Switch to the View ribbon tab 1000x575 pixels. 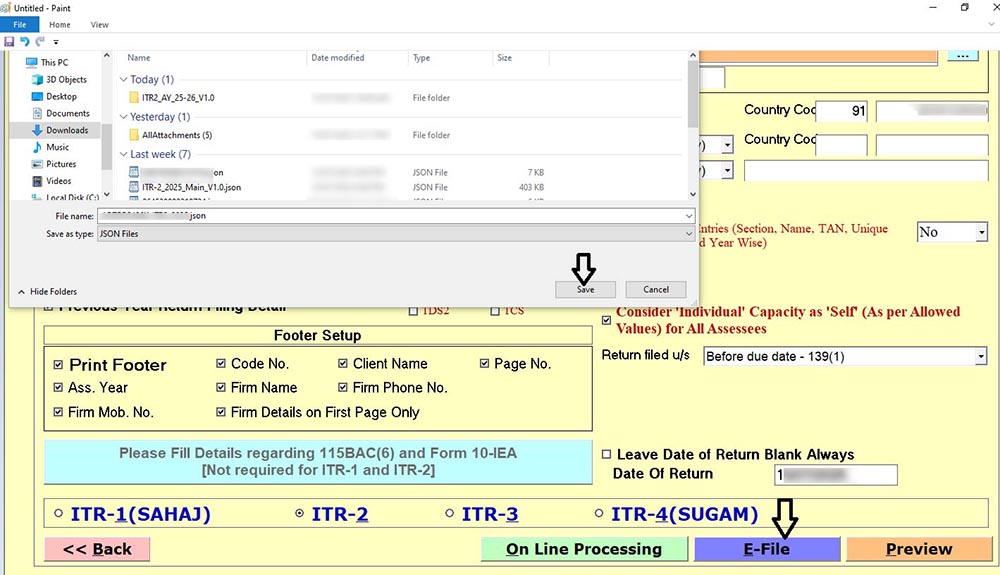tap(100, 24)
